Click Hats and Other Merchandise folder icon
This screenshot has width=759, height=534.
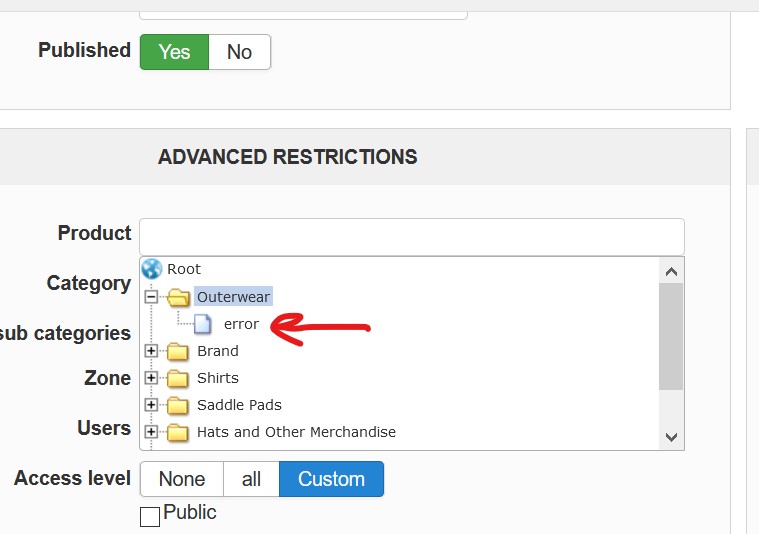click(179, 432)
